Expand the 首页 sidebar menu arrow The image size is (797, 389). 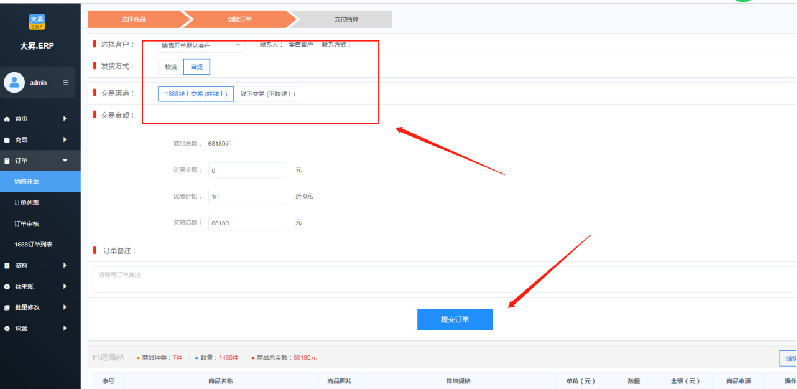[65, 118]
